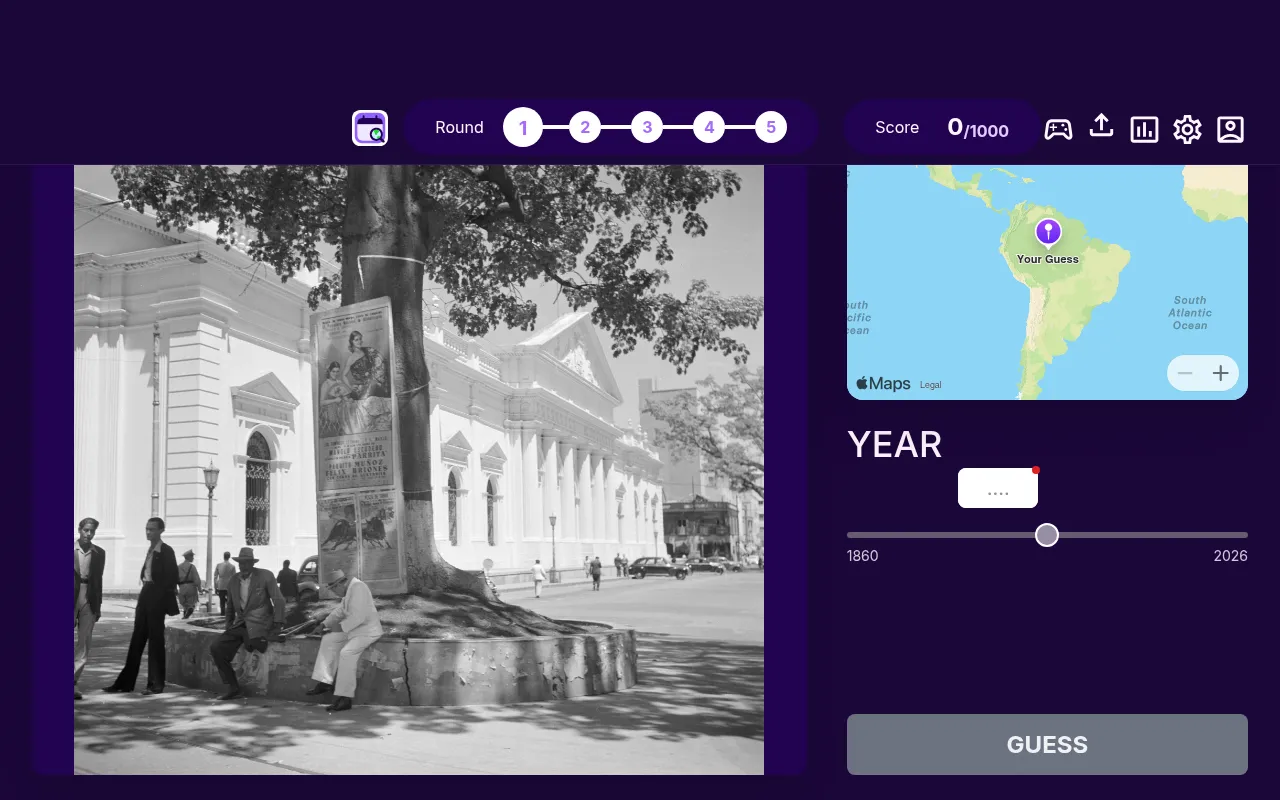Click the Round label text
Screen dimensions: 1280x800
point(459,128)
